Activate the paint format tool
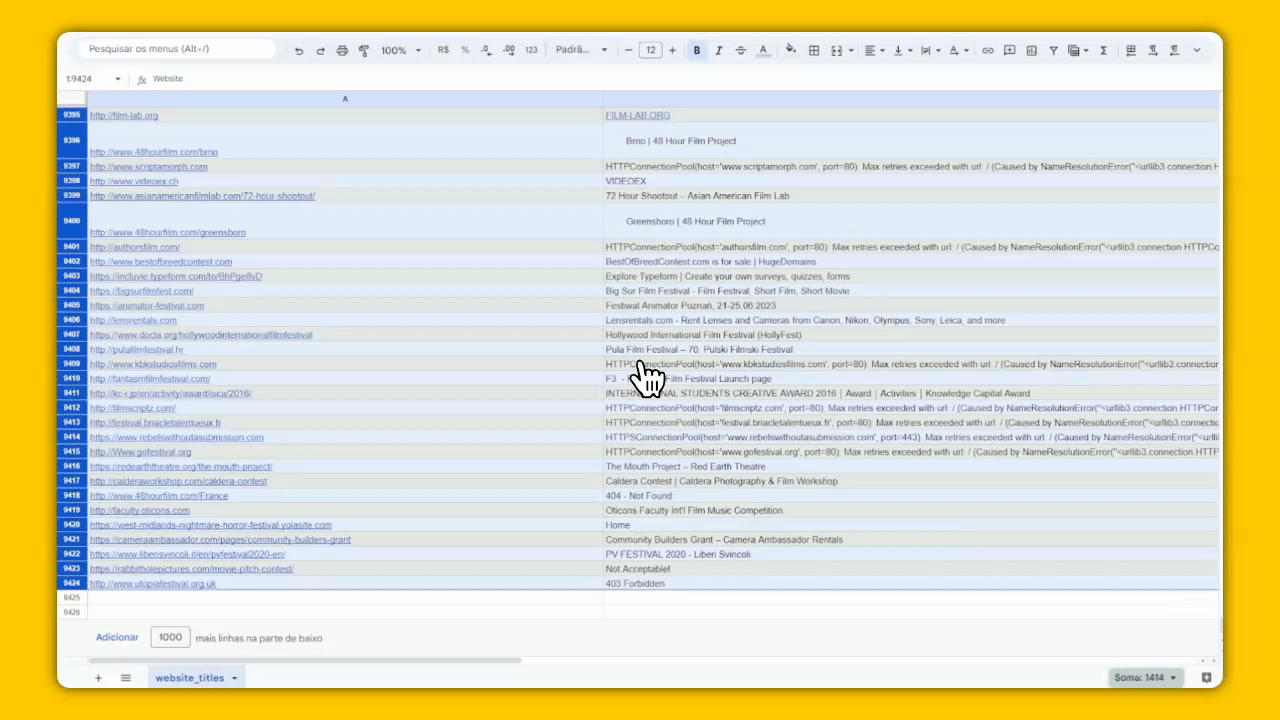The height and width of the screenshot is (720, 1280). [364, 50]
